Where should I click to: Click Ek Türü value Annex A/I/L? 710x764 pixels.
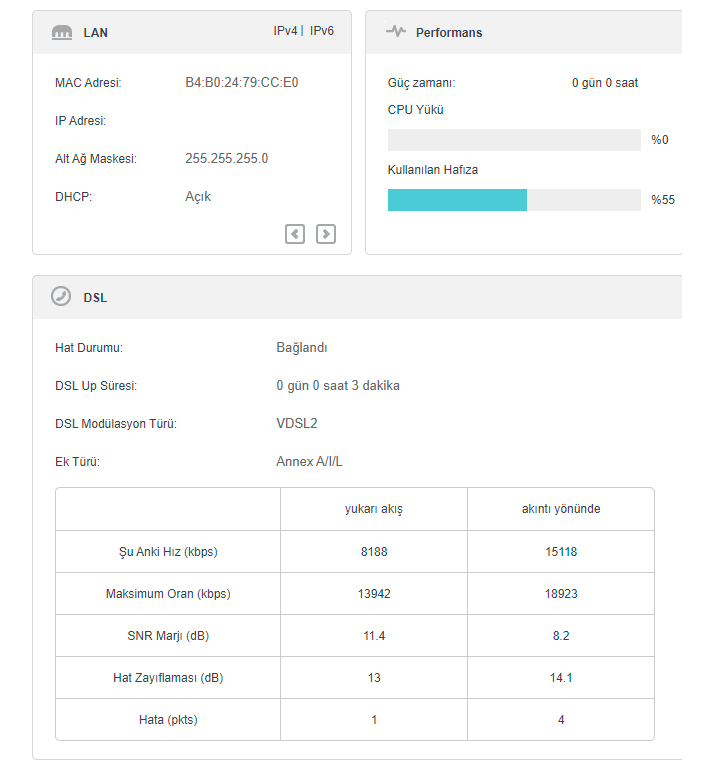pos(309,461)
